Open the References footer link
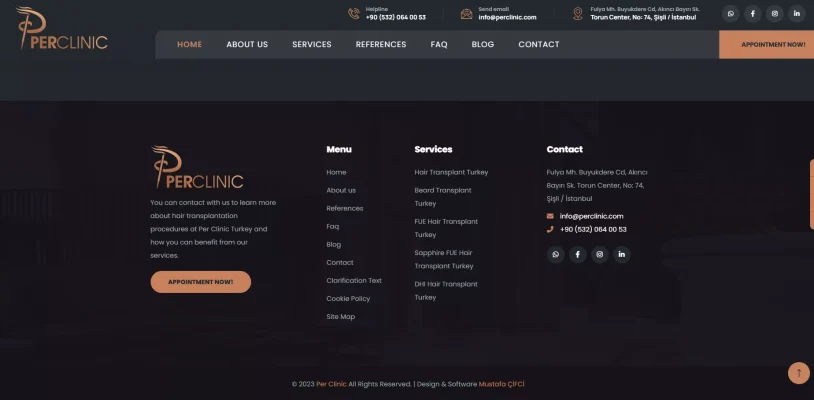The image size is (814, 400). pyautogui.click(x=345, y=209)
